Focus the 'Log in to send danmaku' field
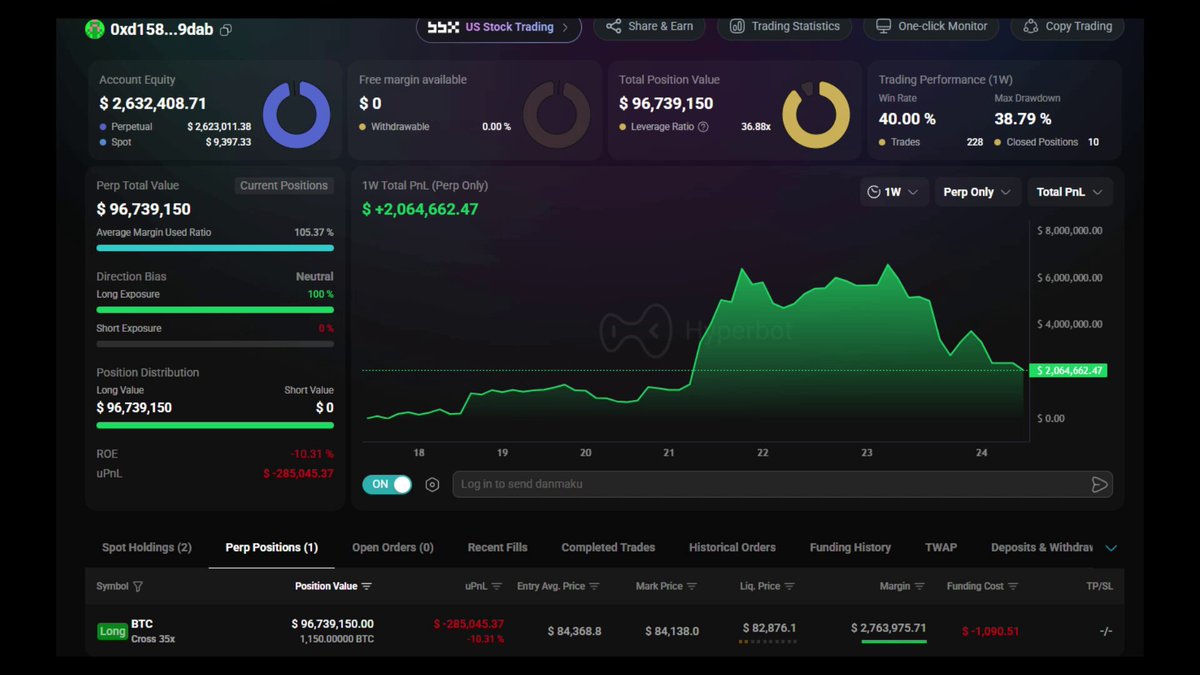This screenshot has height=675, width=1200. point(782,485)
